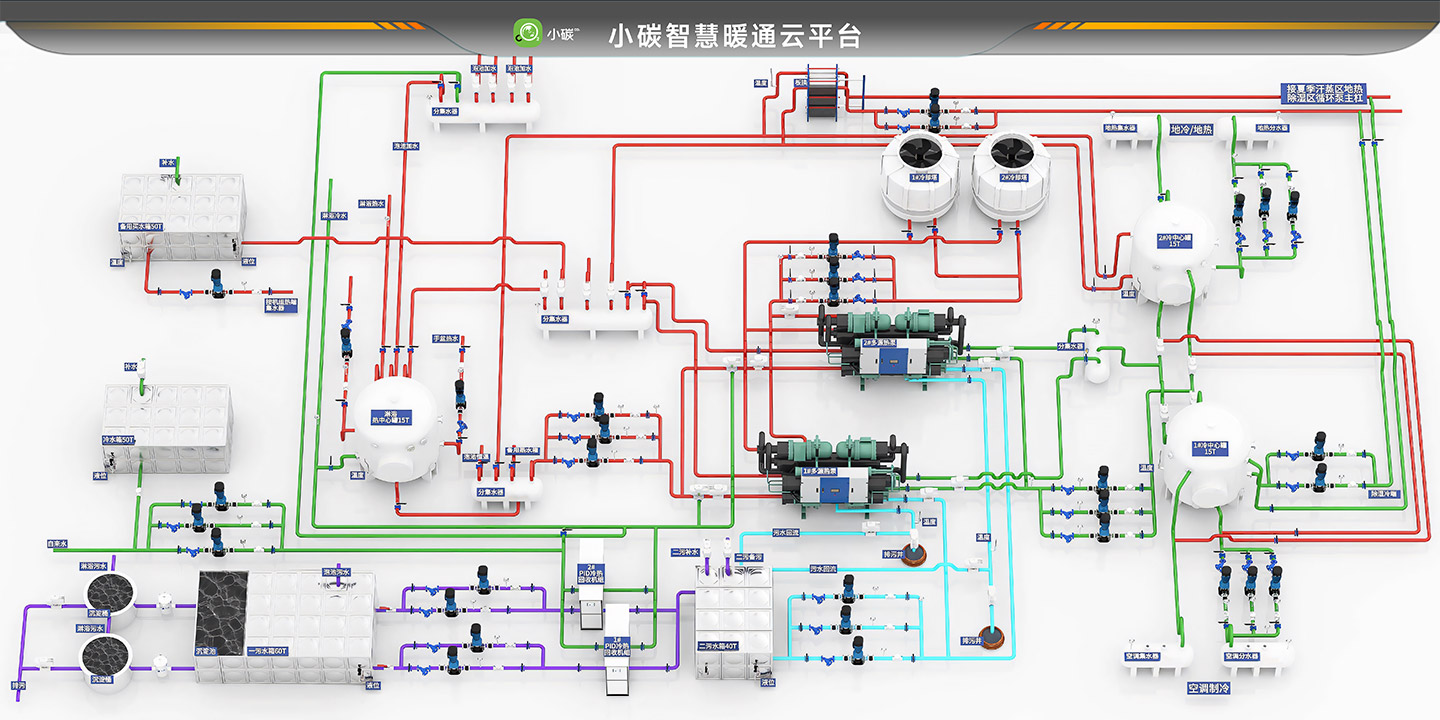The width and height of the screenshot is (1440, 720).
Task: Click the 空调制冷 label
Action: [x=1208, y=688]
